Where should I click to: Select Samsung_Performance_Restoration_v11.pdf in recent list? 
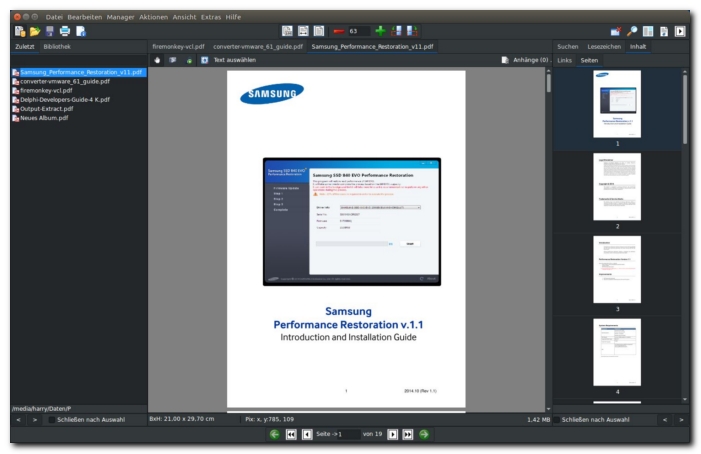tap(79, 72)
